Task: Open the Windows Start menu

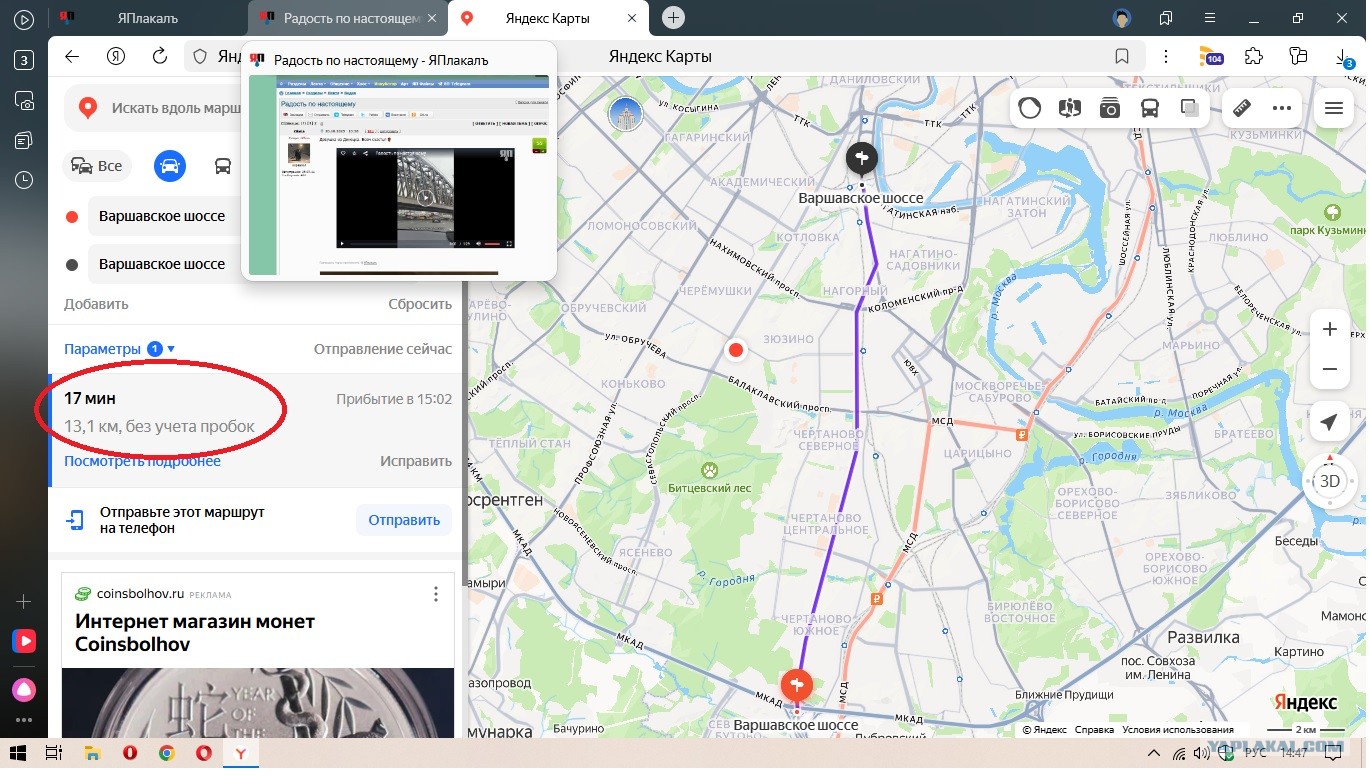Action: click(17, 753)
